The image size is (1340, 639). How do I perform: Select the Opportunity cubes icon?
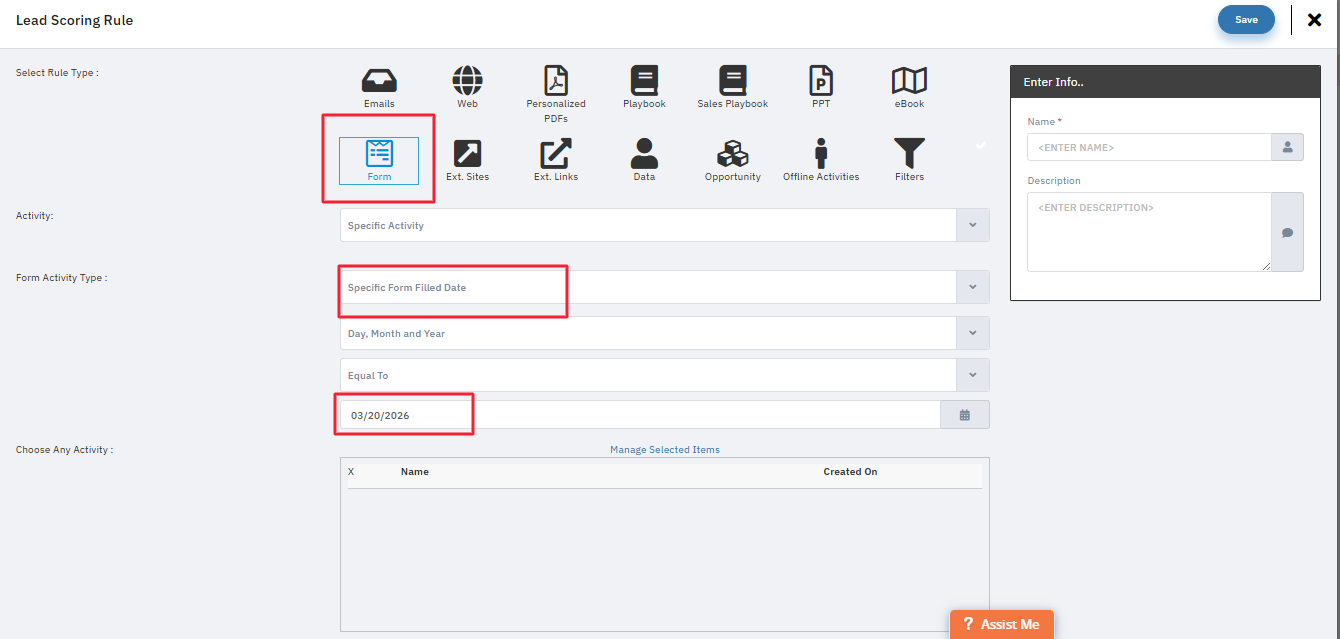coord(732,155)
